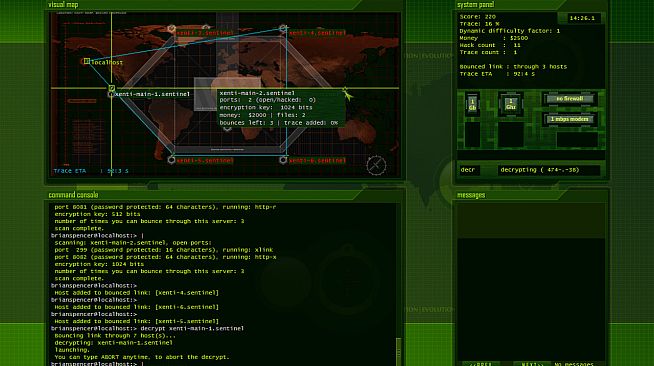
Task: Click console line 'scanning: xenti-main-2.sentinel, open ports:'
Action: point(133,243)
